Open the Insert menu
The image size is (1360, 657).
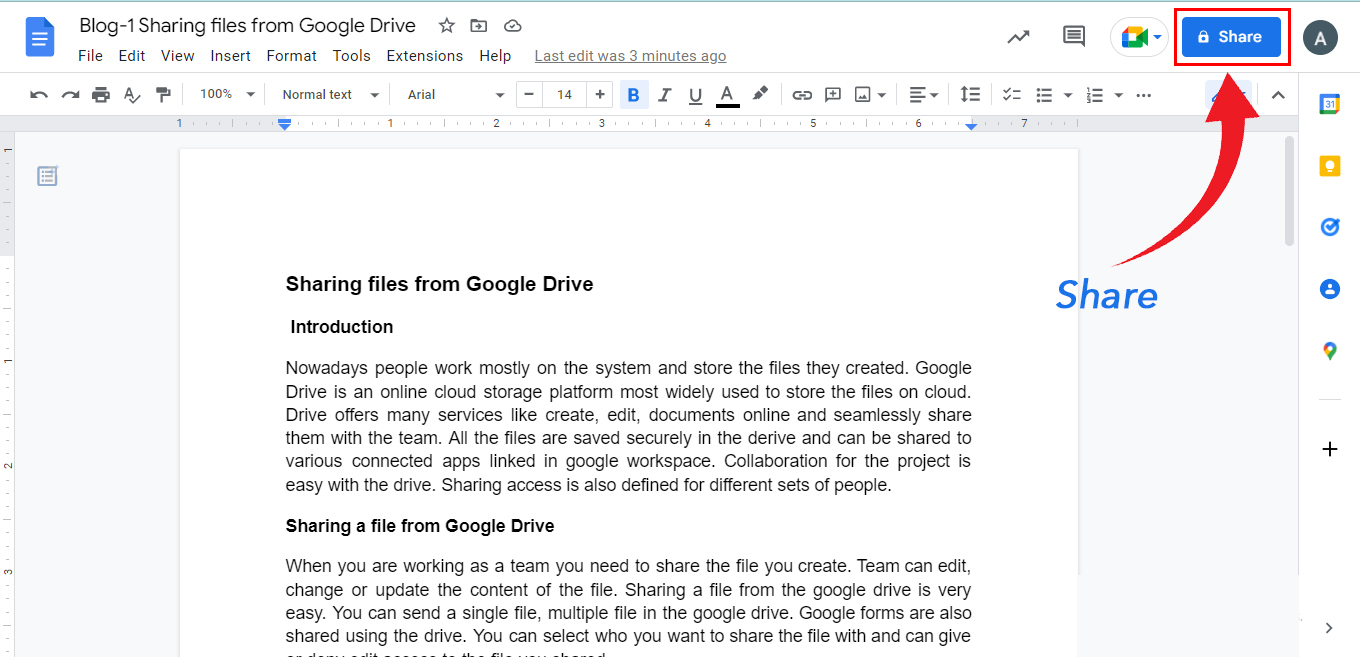[231, 56]
